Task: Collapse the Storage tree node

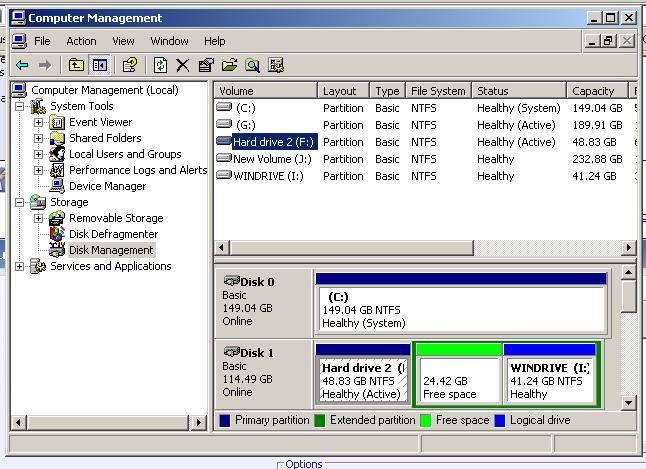Action: [19, 202]
